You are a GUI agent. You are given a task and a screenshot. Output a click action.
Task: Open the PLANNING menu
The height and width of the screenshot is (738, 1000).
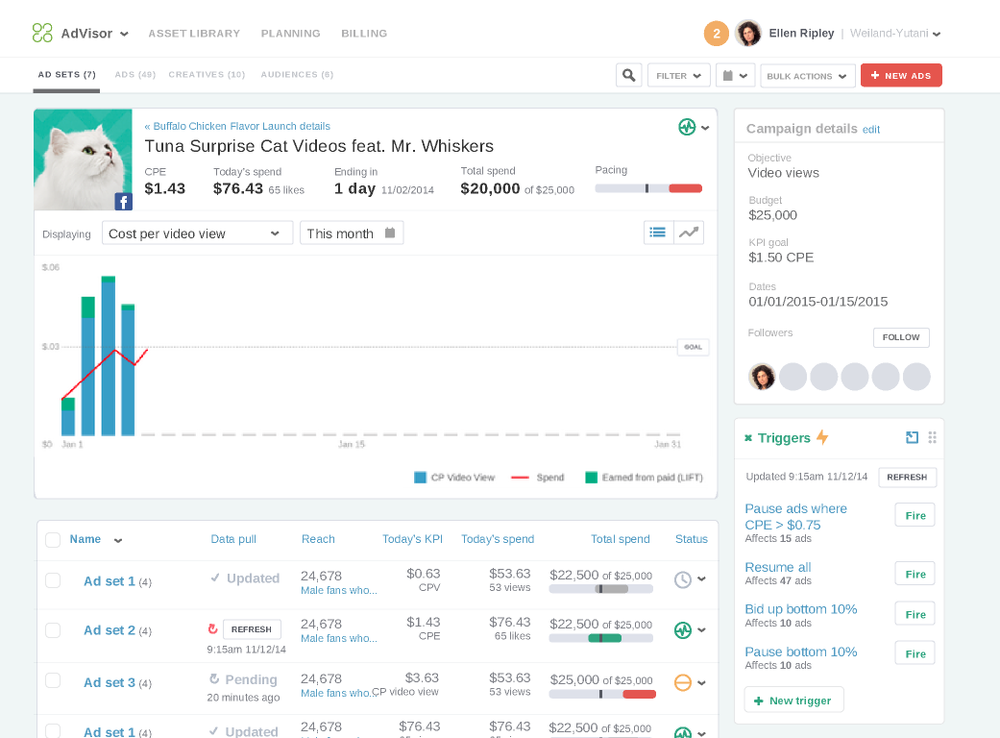(x=290, y=33)
